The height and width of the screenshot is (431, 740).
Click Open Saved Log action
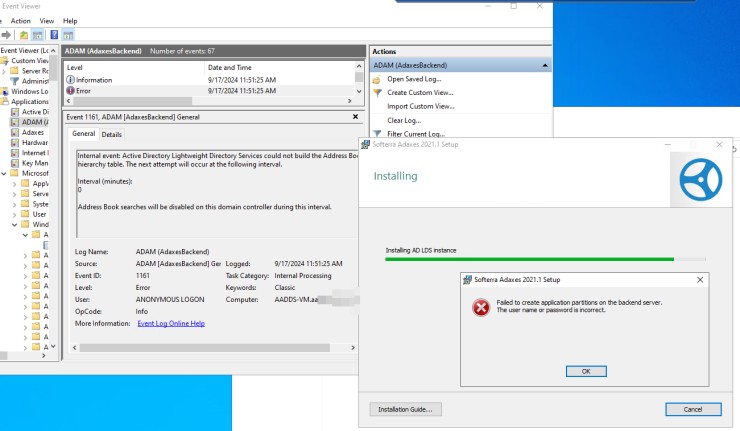414,79
